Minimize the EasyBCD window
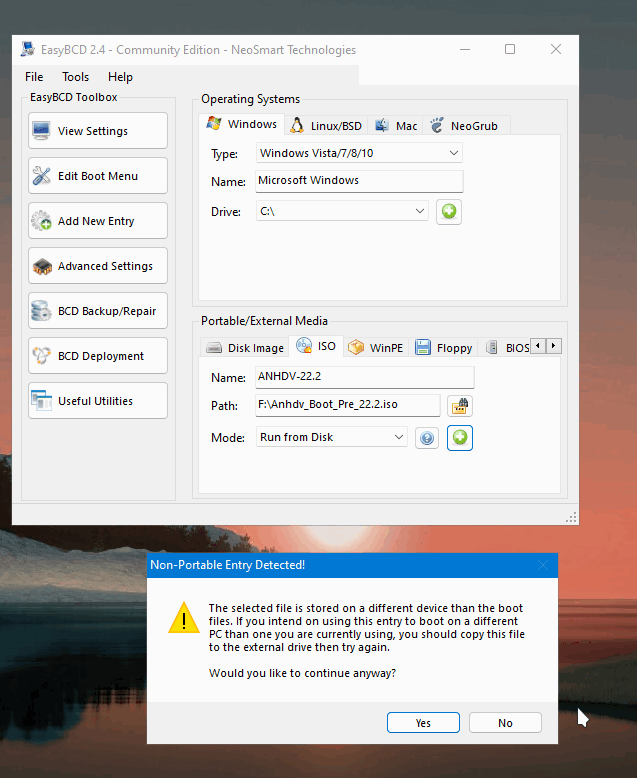Viewport: 637px width, 778px height. [465, 50]
